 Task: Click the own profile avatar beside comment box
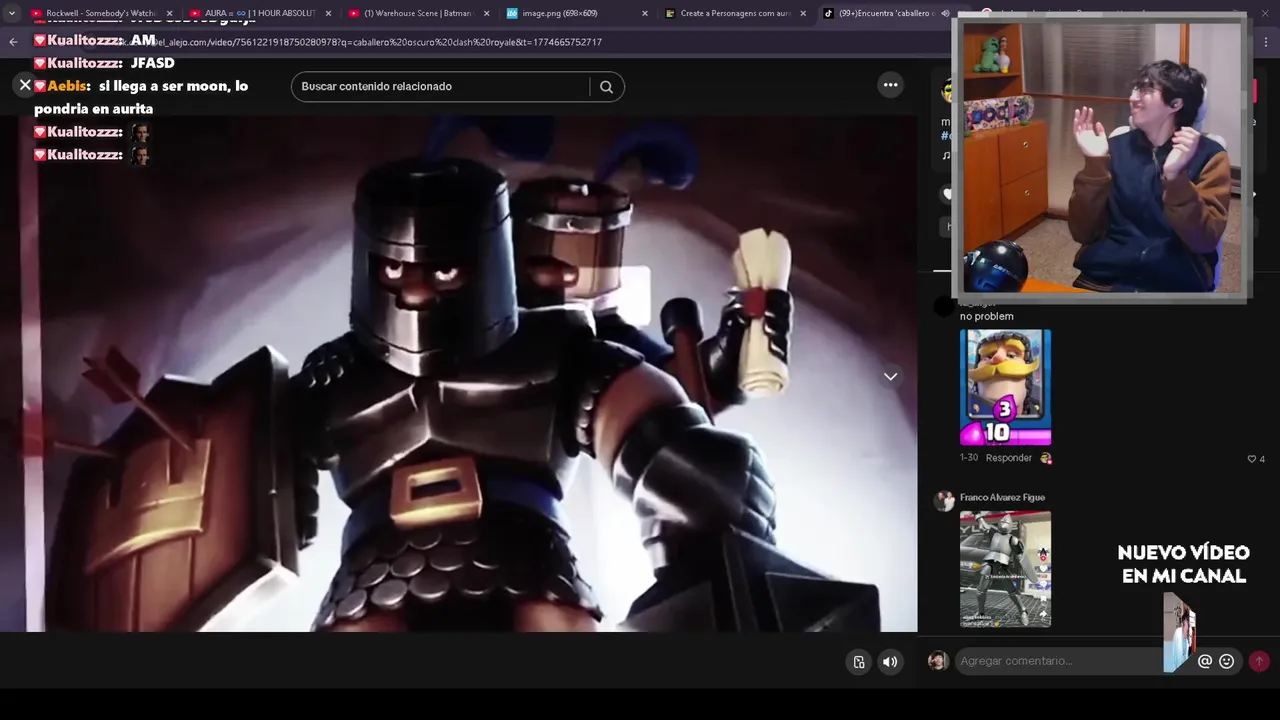pos(937,661)
